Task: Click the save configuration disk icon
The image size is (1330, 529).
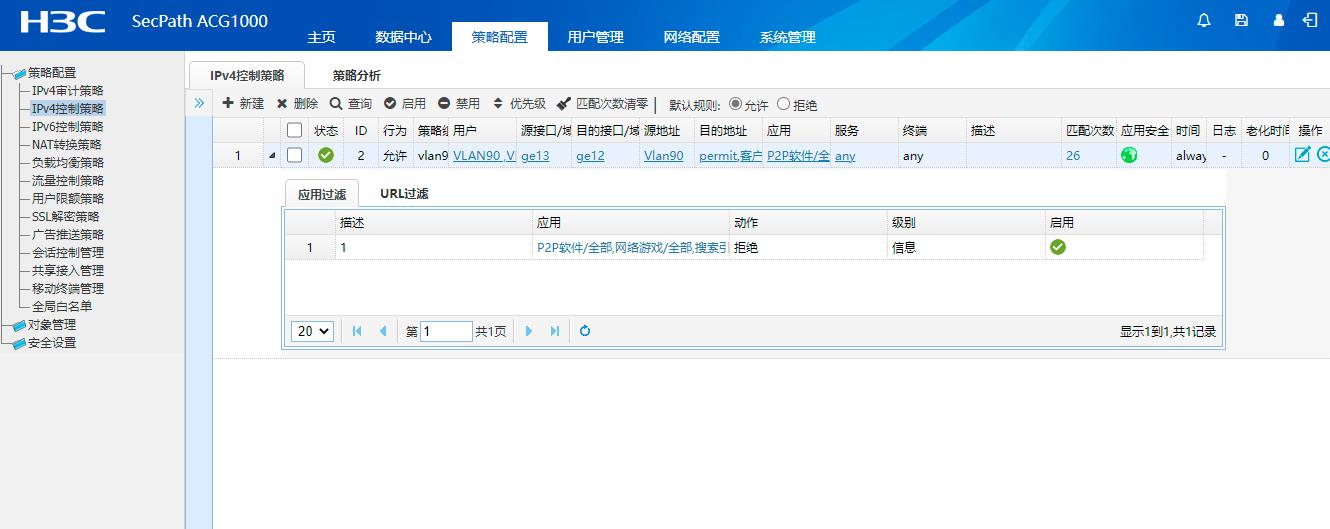Action: (x=1241, y=20)
